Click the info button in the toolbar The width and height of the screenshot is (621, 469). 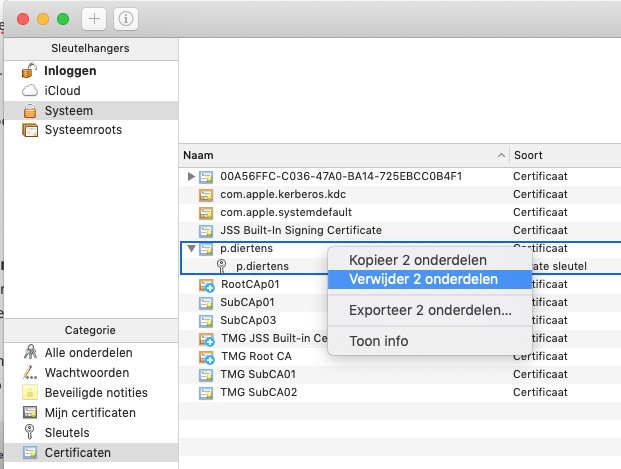pyautogui.click(x=126, y=19)
